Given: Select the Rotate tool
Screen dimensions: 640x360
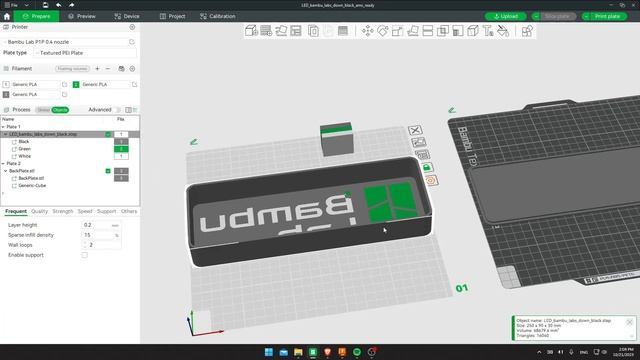Looking at the screenshot, I should click(382, 31).
